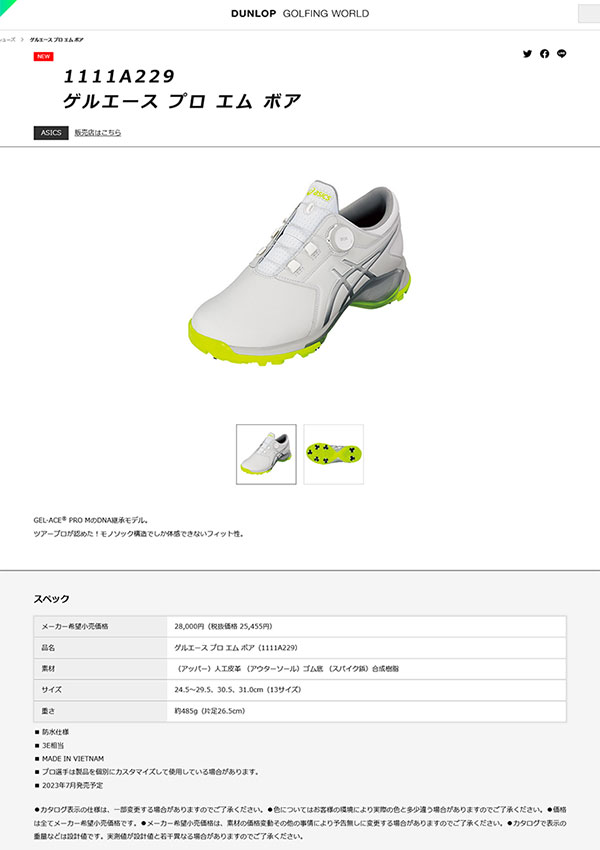Open the gray box button in header corner
600x850 pixels.
(589, 14)
